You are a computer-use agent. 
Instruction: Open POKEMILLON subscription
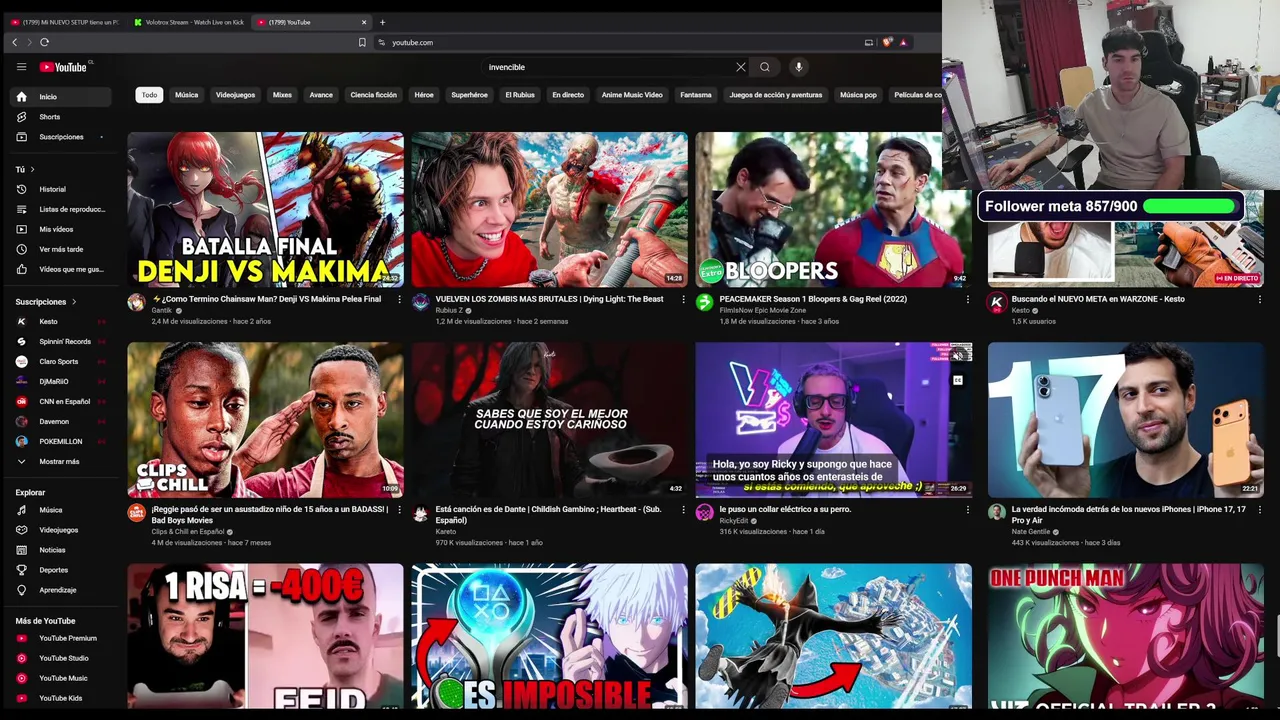60,441
